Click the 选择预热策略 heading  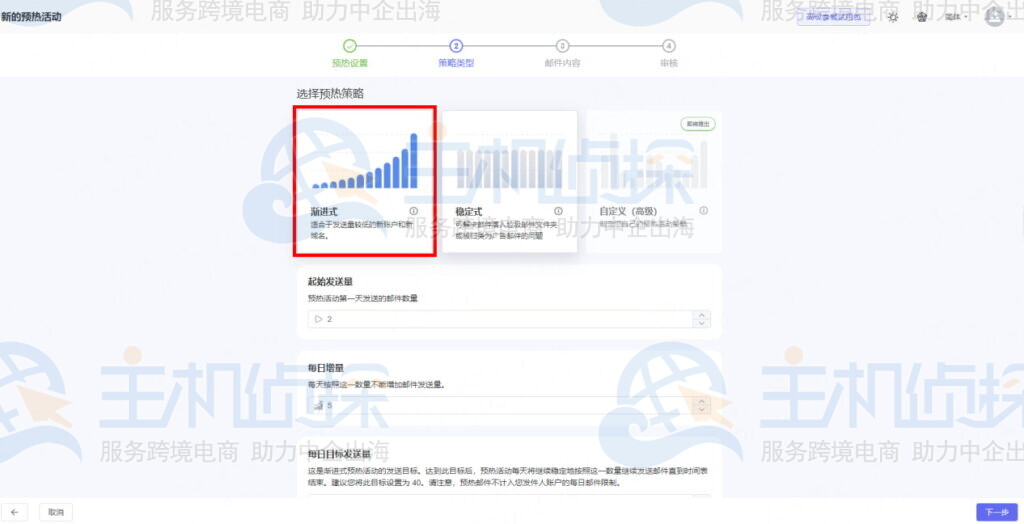coord(330,93)
